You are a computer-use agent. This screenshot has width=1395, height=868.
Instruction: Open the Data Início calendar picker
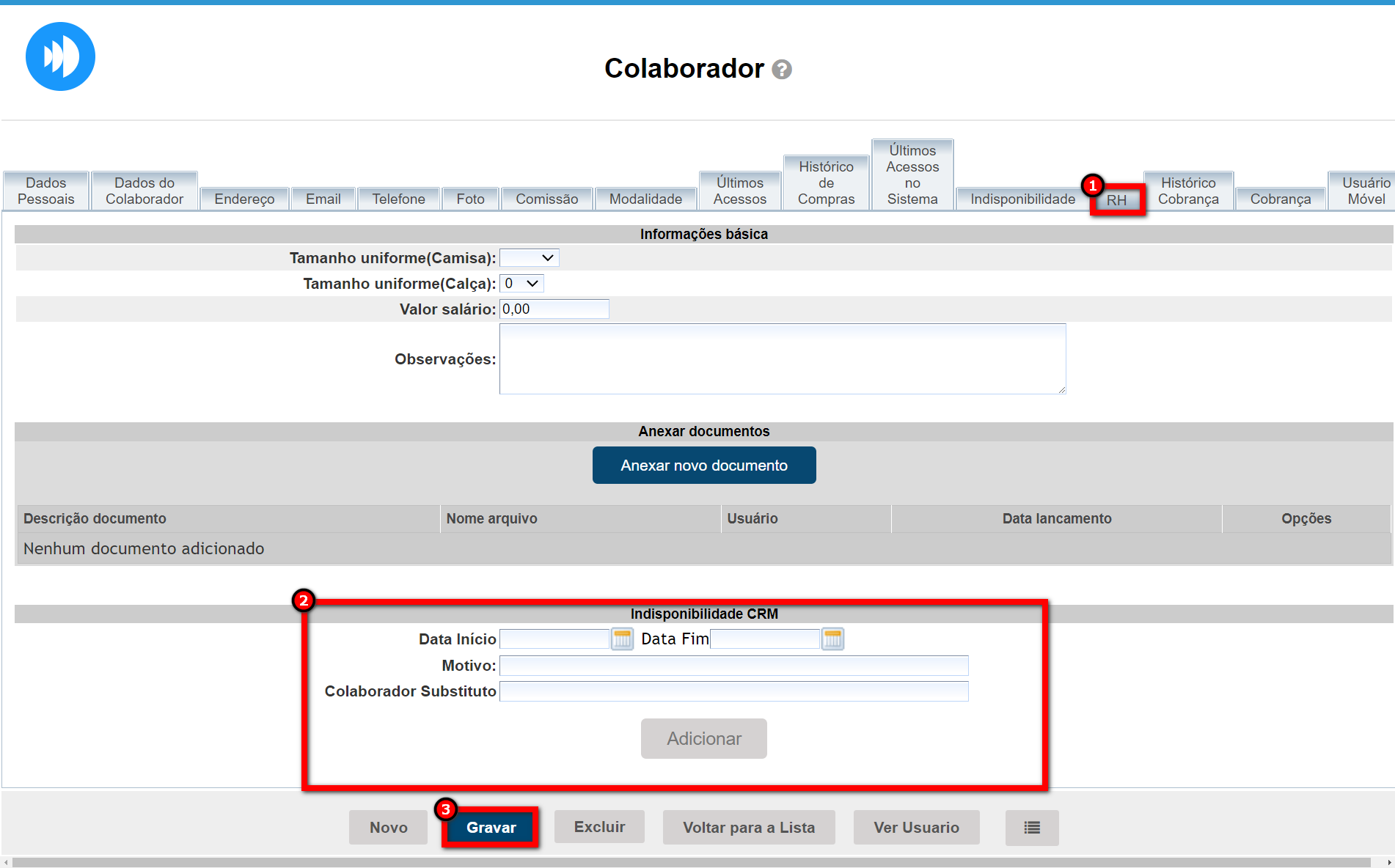point(622,639)
